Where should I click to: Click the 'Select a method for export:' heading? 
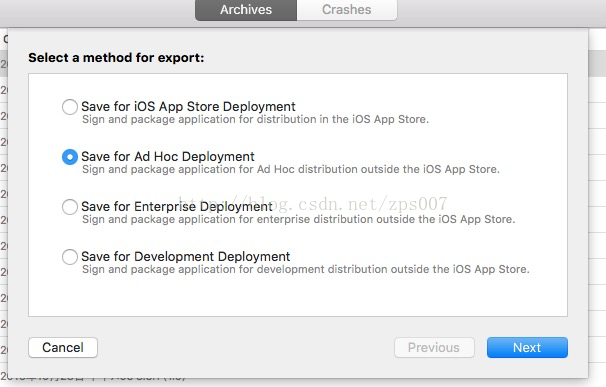[116, 58]
